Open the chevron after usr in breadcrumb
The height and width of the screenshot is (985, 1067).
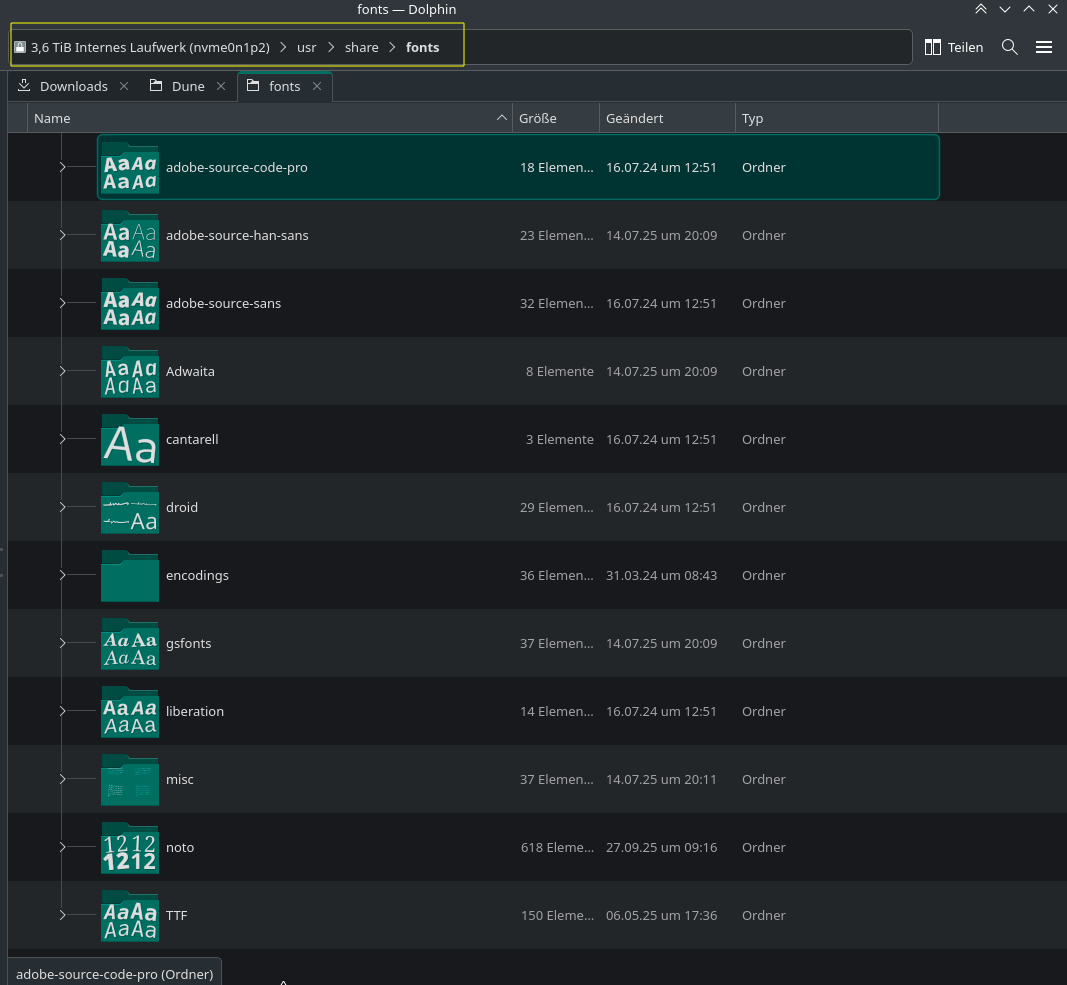click(x=331, y=48)
